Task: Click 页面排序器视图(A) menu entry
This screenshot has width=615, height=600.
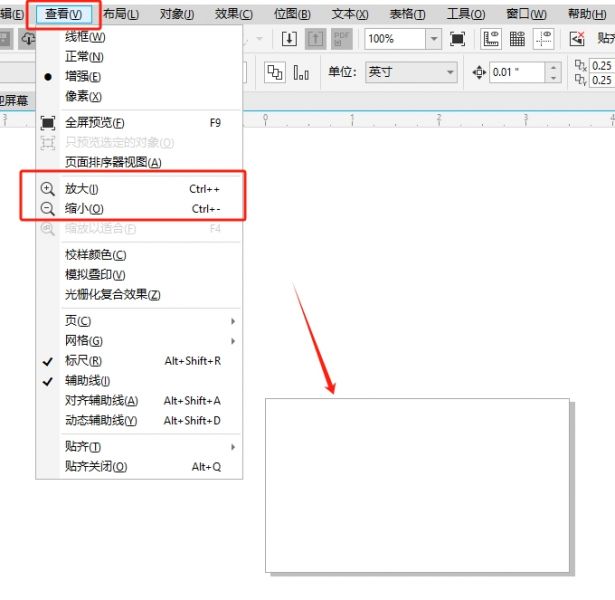Action: tap(139, 162)
